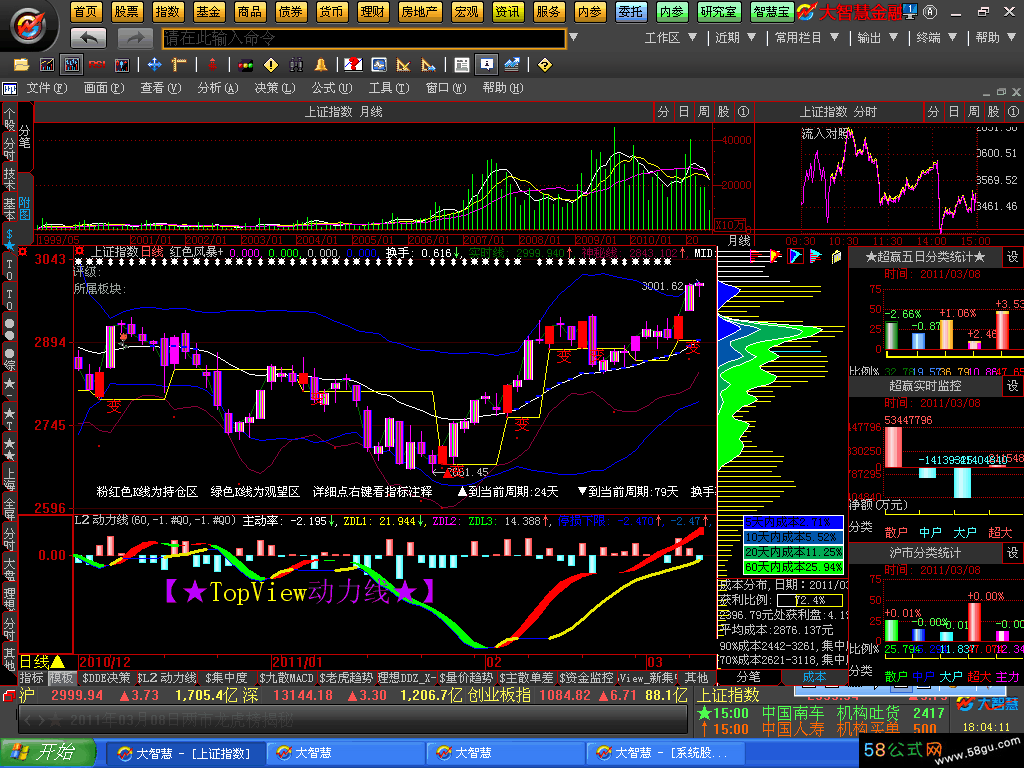The height and width of the screenshot is (768, 1024).
Task: Click the yellow exclamation warning diamond icon
Action: (271, 65)
